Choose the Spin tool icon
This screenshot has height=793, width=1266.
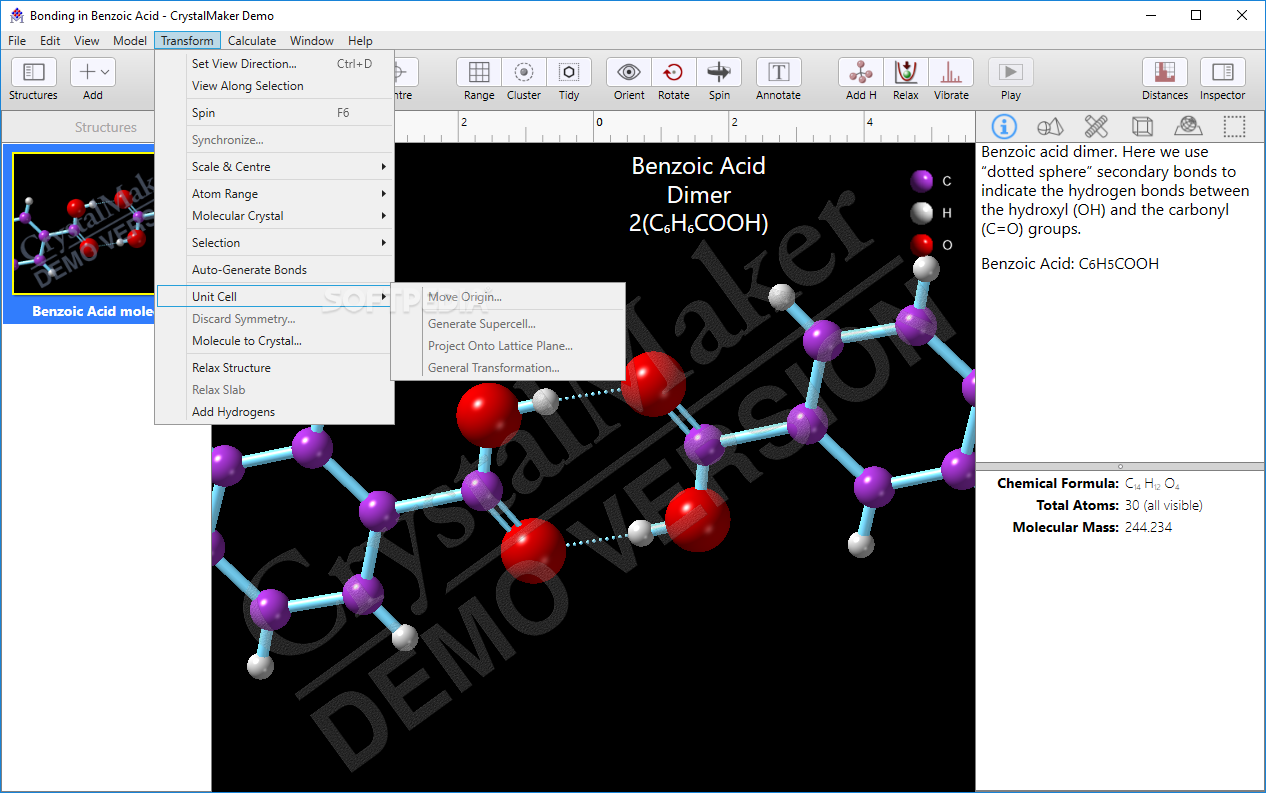tap(719, 72)
